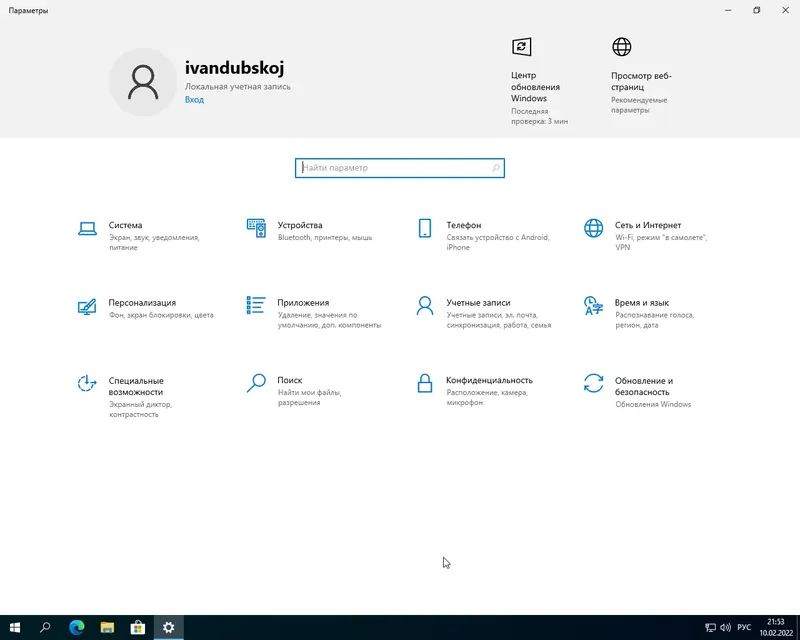Open File Explorer from taskbar
The width and height of the screenshot is (800, 640).
pos(107,627)
